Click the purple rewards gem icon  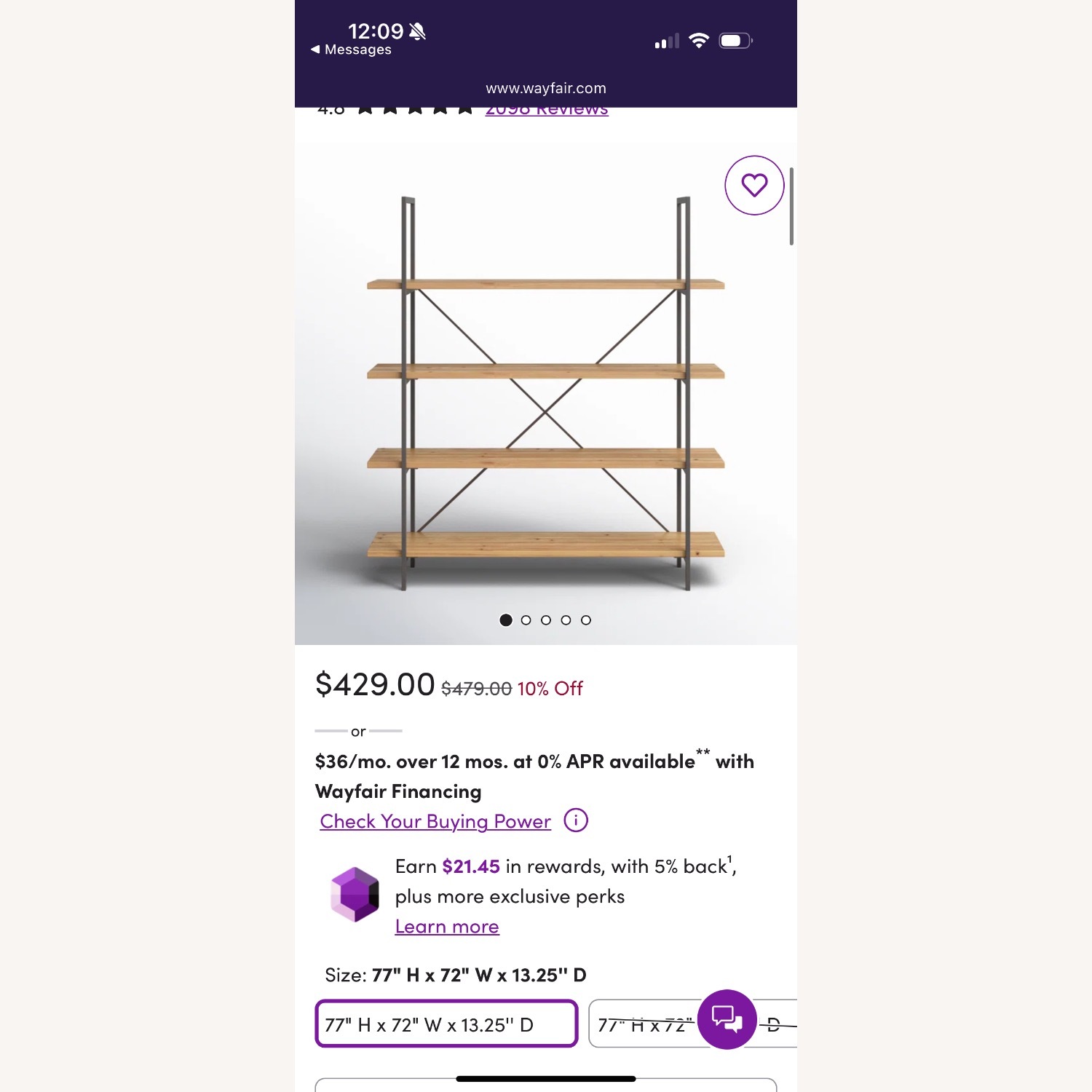point(355,896)
